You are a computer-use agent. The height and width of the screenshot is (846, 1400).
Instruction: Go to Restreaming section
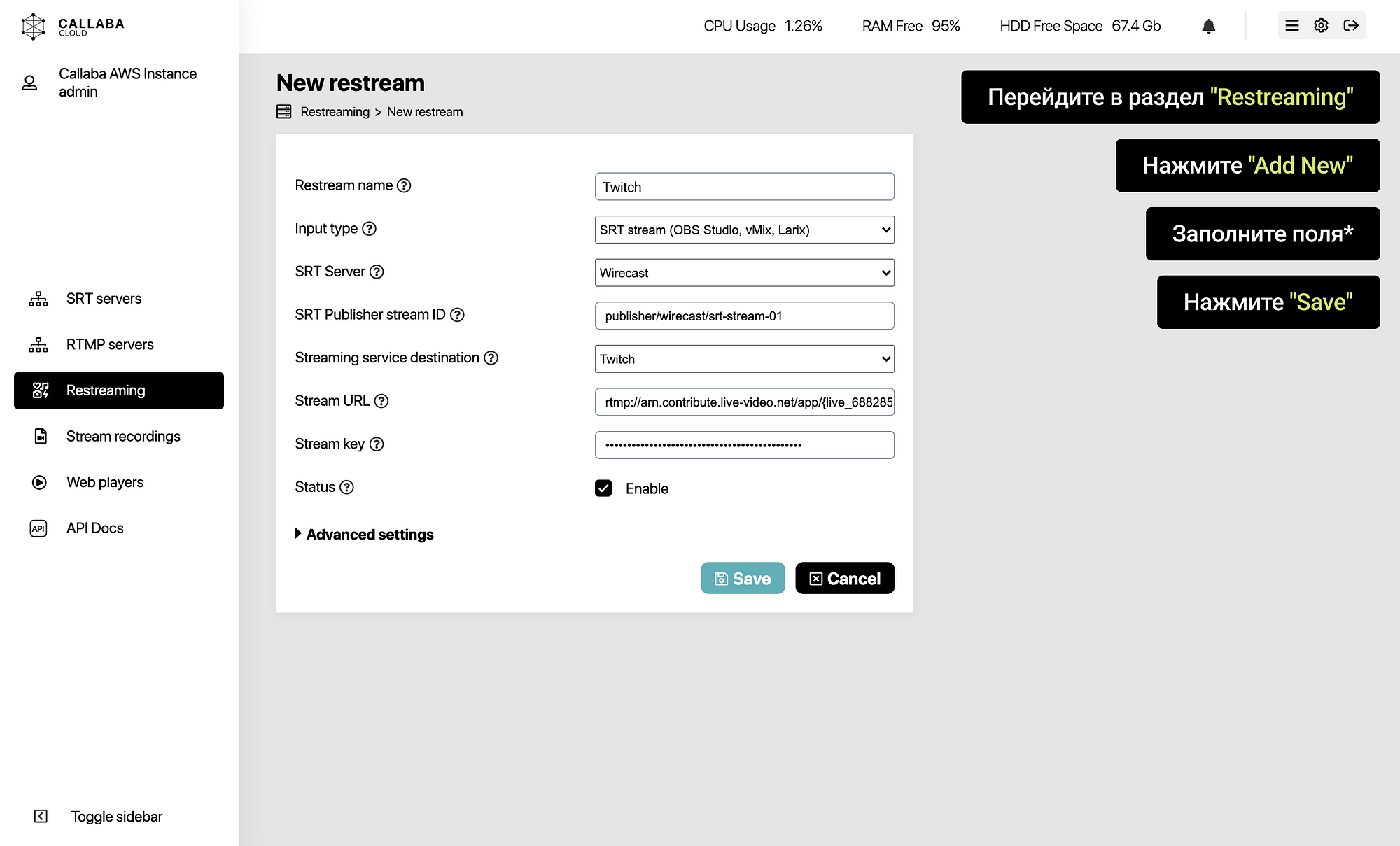point(119,390)
